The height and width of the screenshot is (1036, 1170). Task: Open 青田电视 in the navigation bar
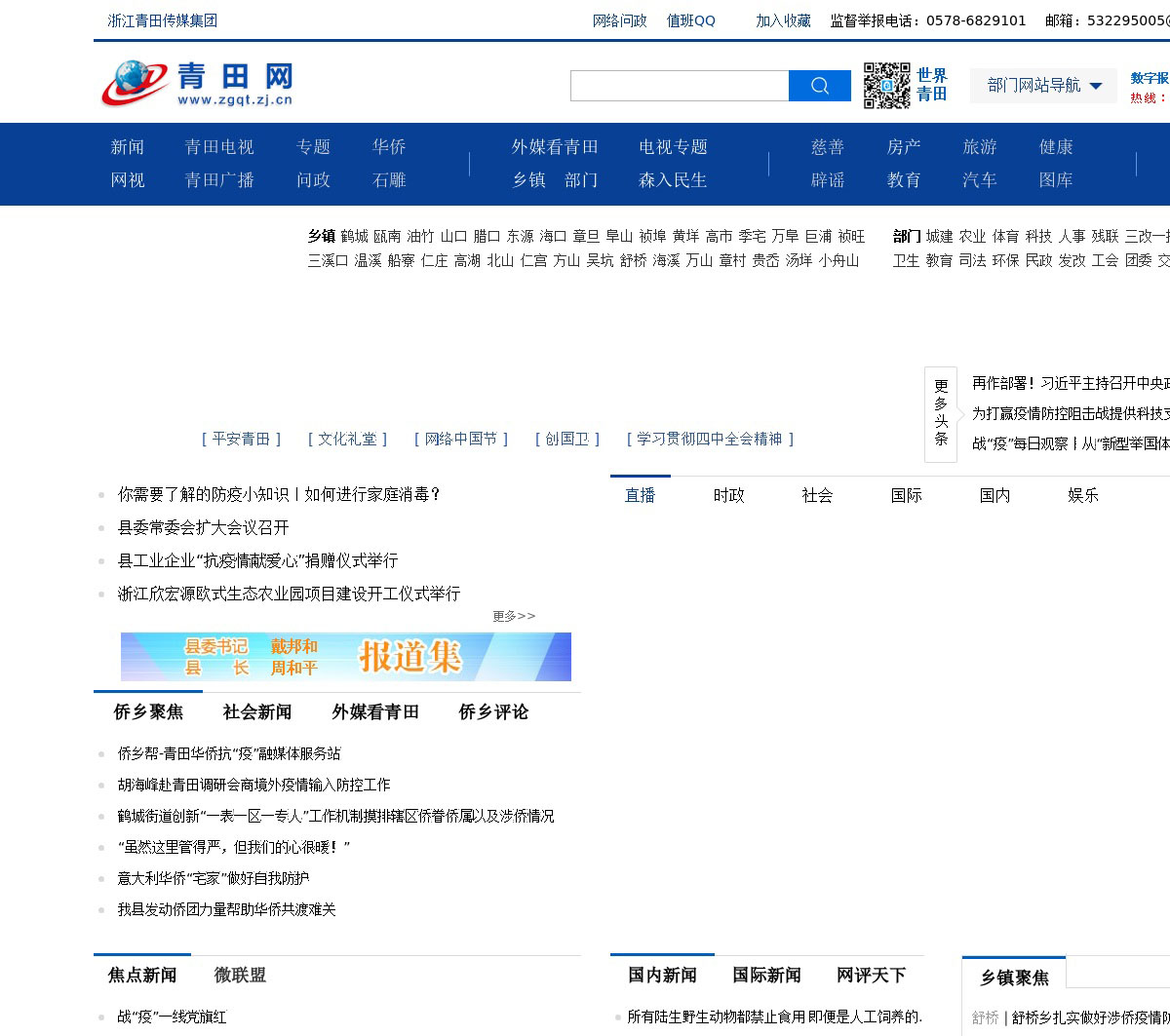pos(219,147)
